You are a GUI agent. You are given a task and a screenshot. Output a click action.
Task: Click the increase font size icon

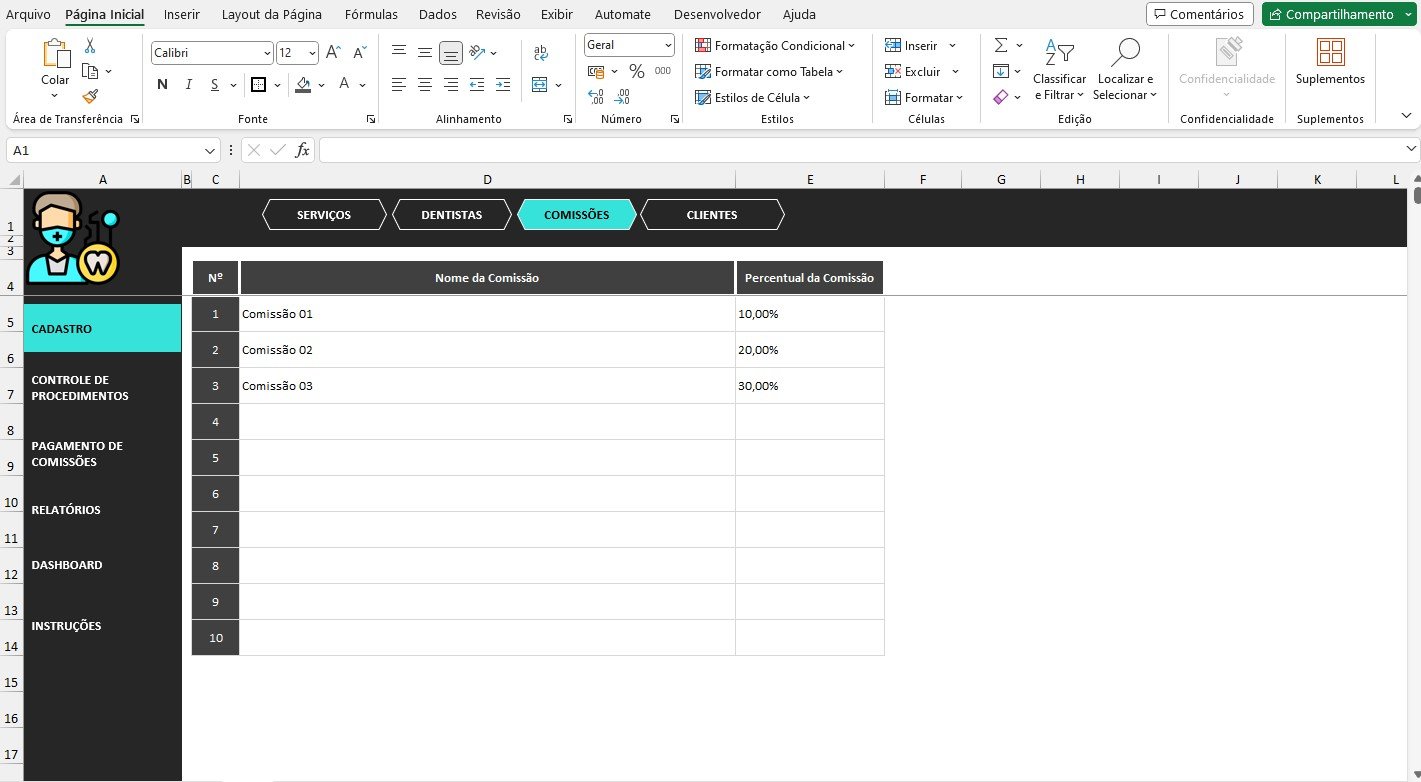pos(334,53)
